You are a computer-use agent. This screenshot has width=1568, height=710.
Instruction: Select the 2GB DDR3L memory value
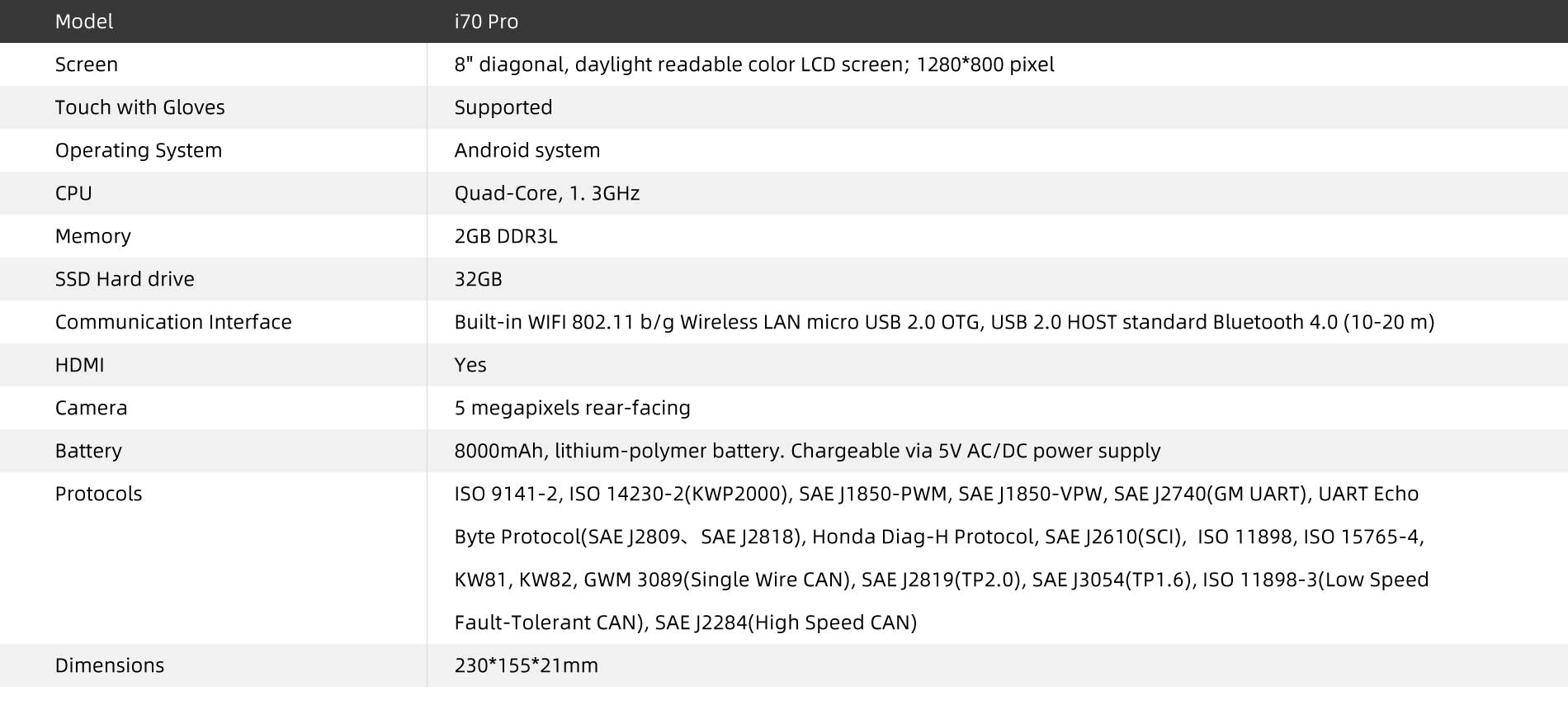pyautogui.click(x=506, y=236)
